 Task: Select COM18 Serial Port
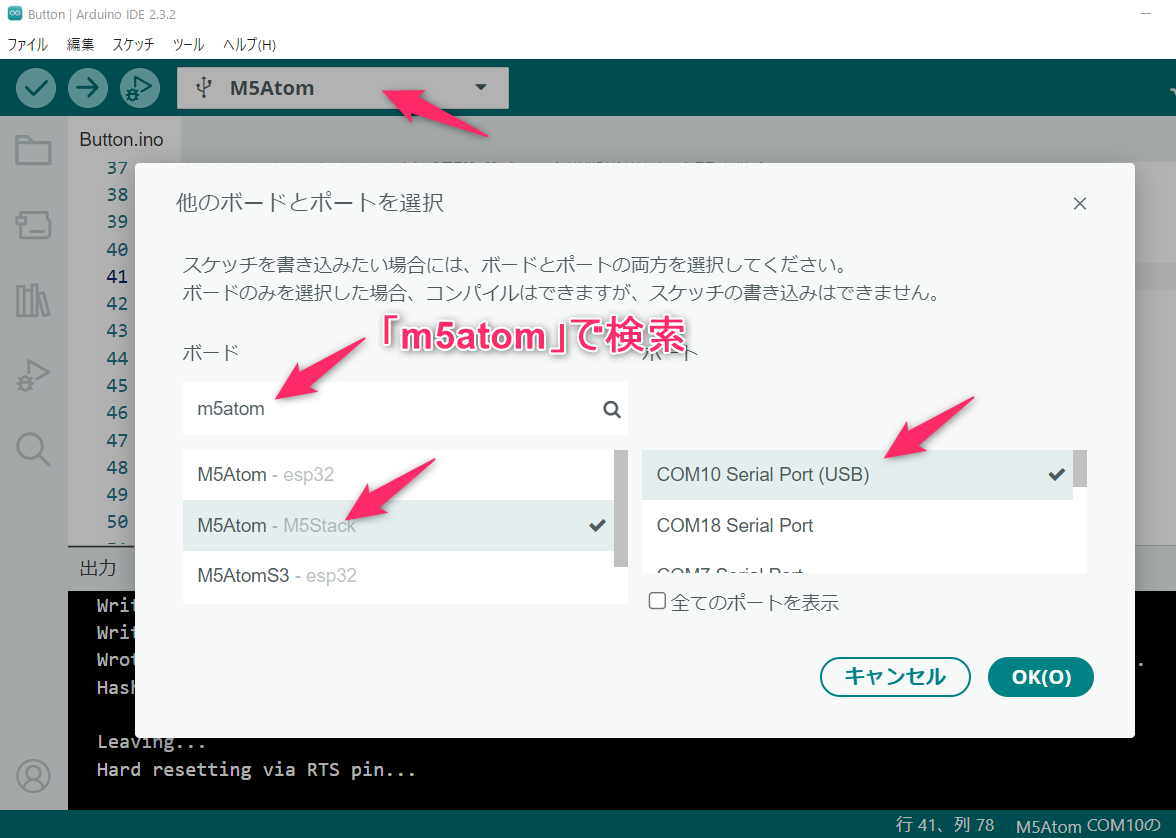[857, 525]
